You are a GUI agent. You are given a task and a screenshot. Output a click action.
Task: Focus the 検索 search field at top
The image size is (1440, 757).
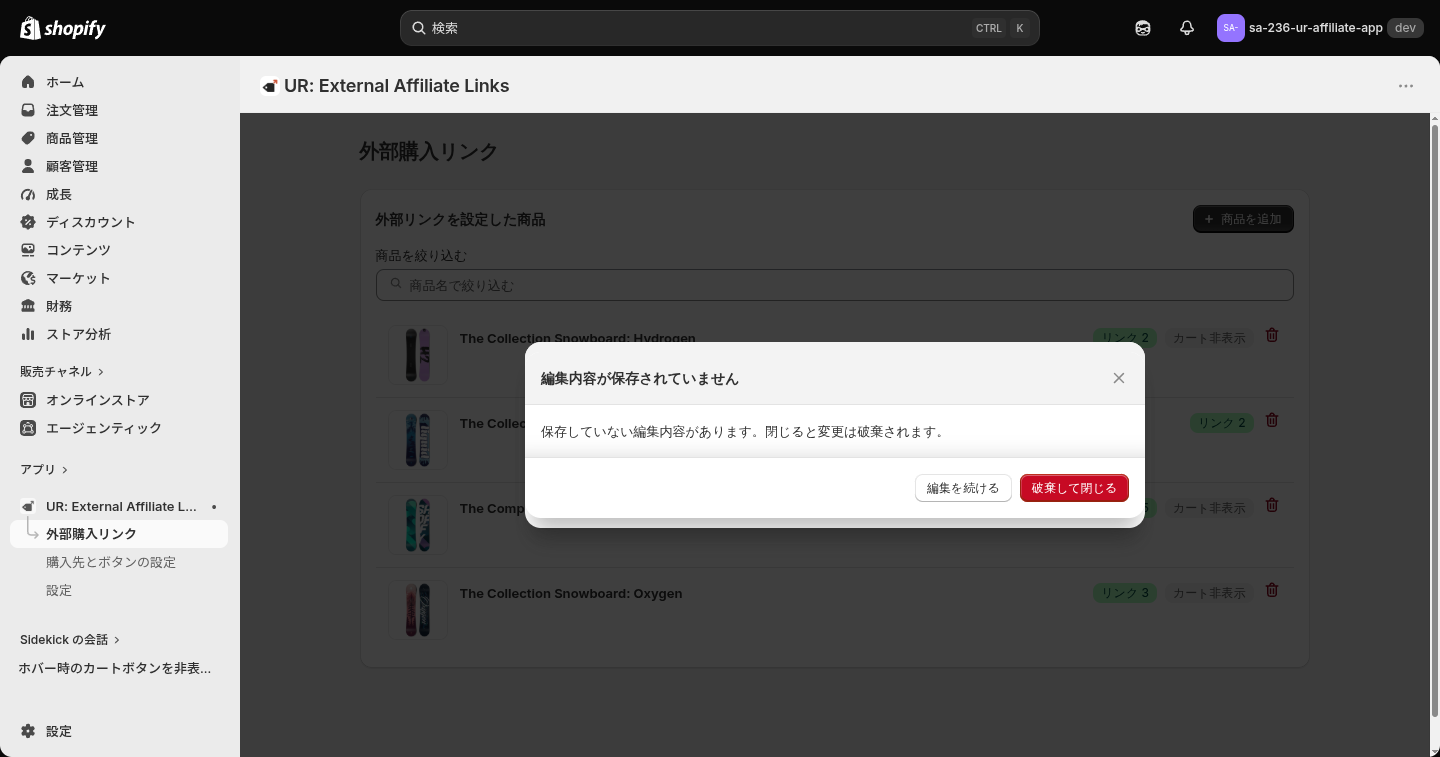(x=720, y=28)
